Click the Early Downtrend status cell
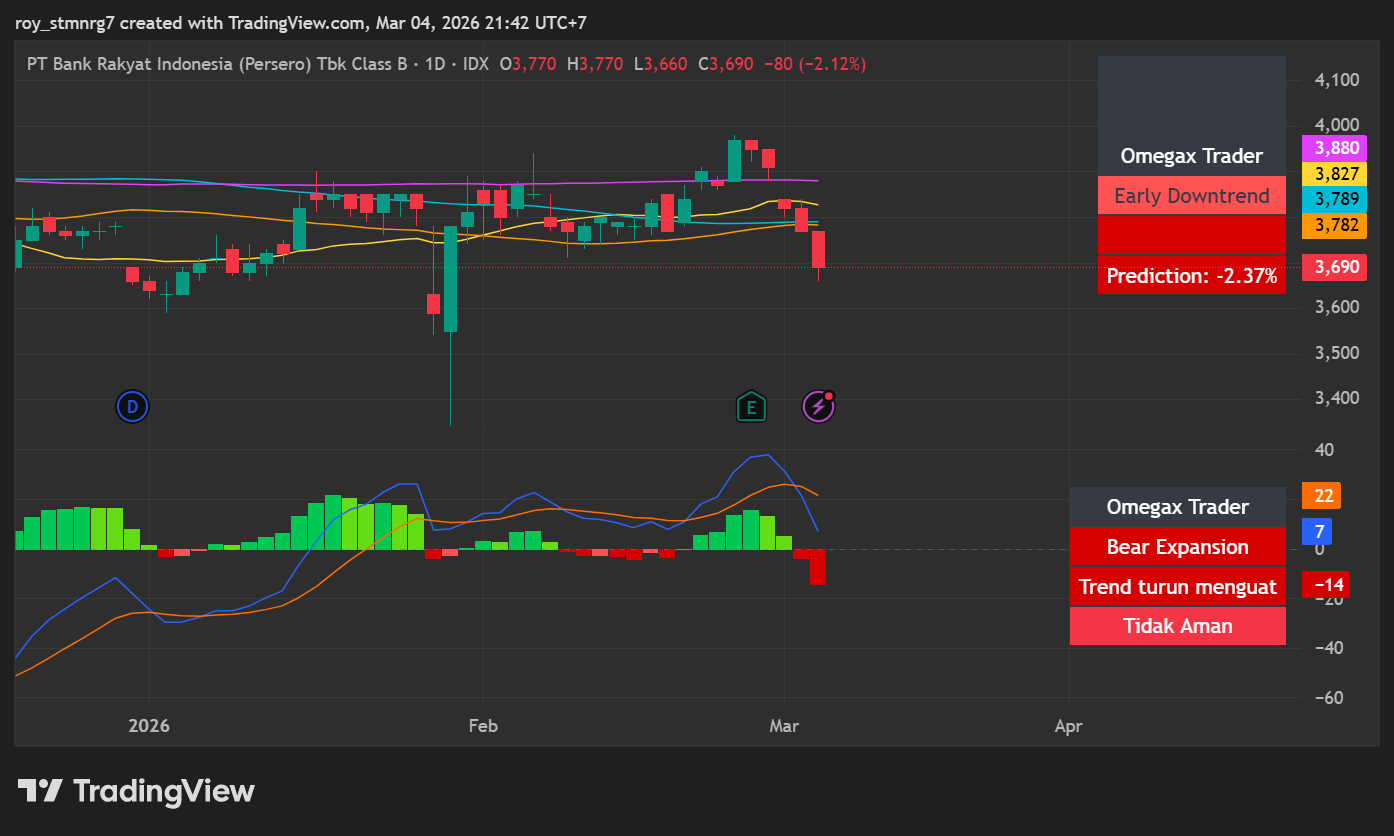Viewport: 1394px width, 836px height. pyautogui.click(x=1192, y=196)
